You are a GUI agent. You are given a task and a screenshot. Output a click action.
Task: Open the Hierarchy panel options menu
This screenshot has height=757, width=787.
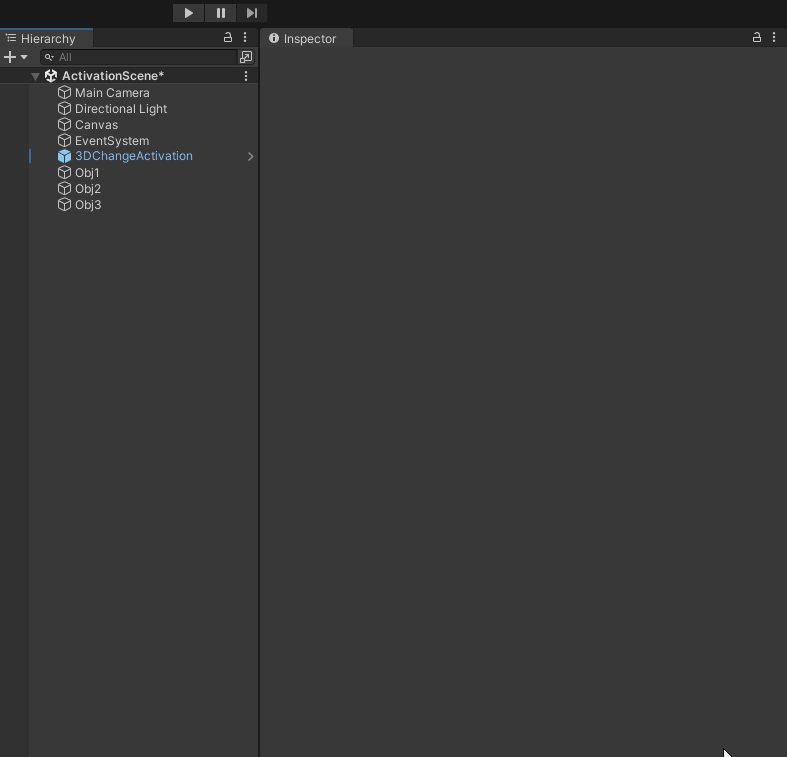coord(245,37)
